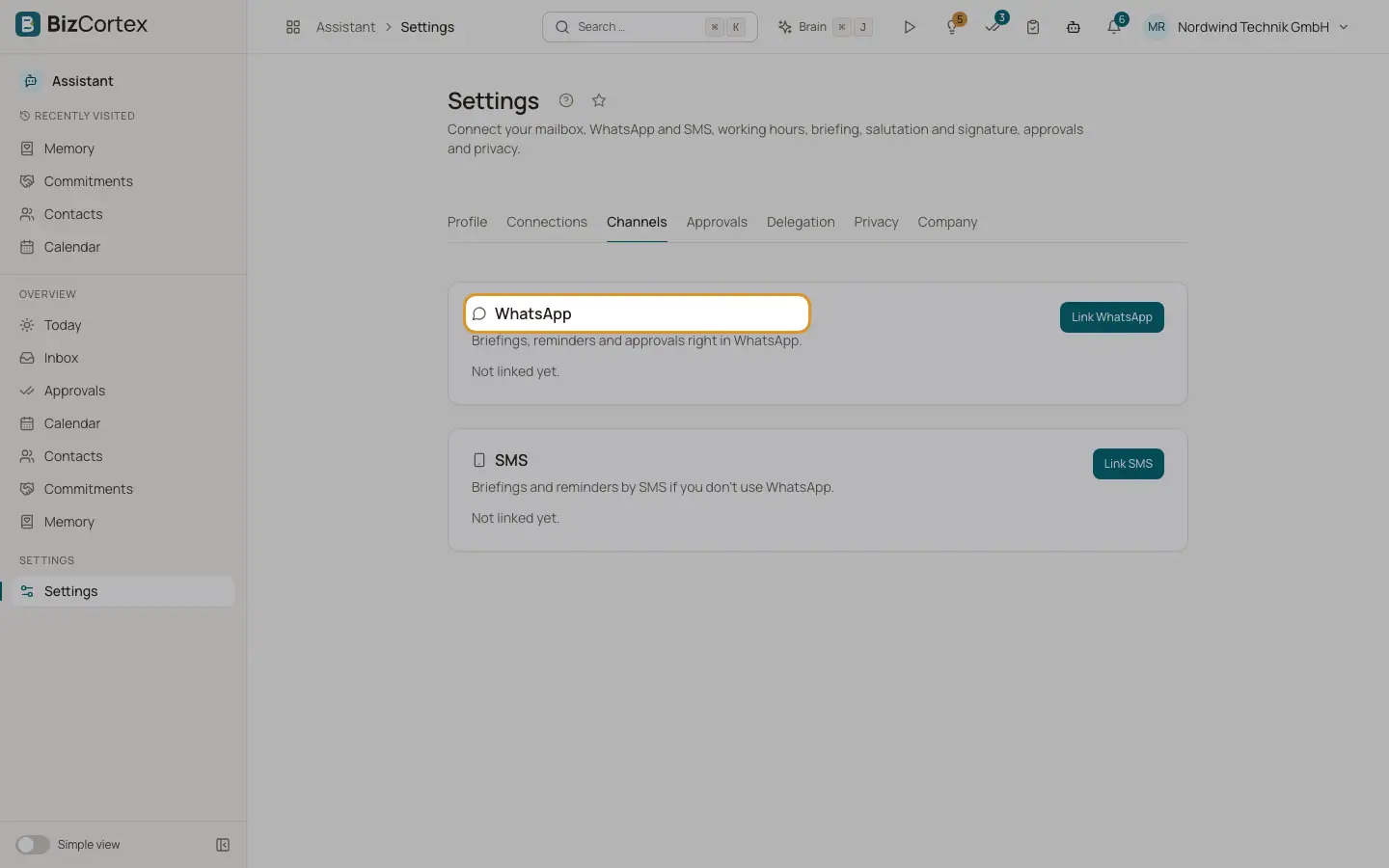
Task: Open the double-check approvals icon with badge 3
Action: tap(994, 27)
